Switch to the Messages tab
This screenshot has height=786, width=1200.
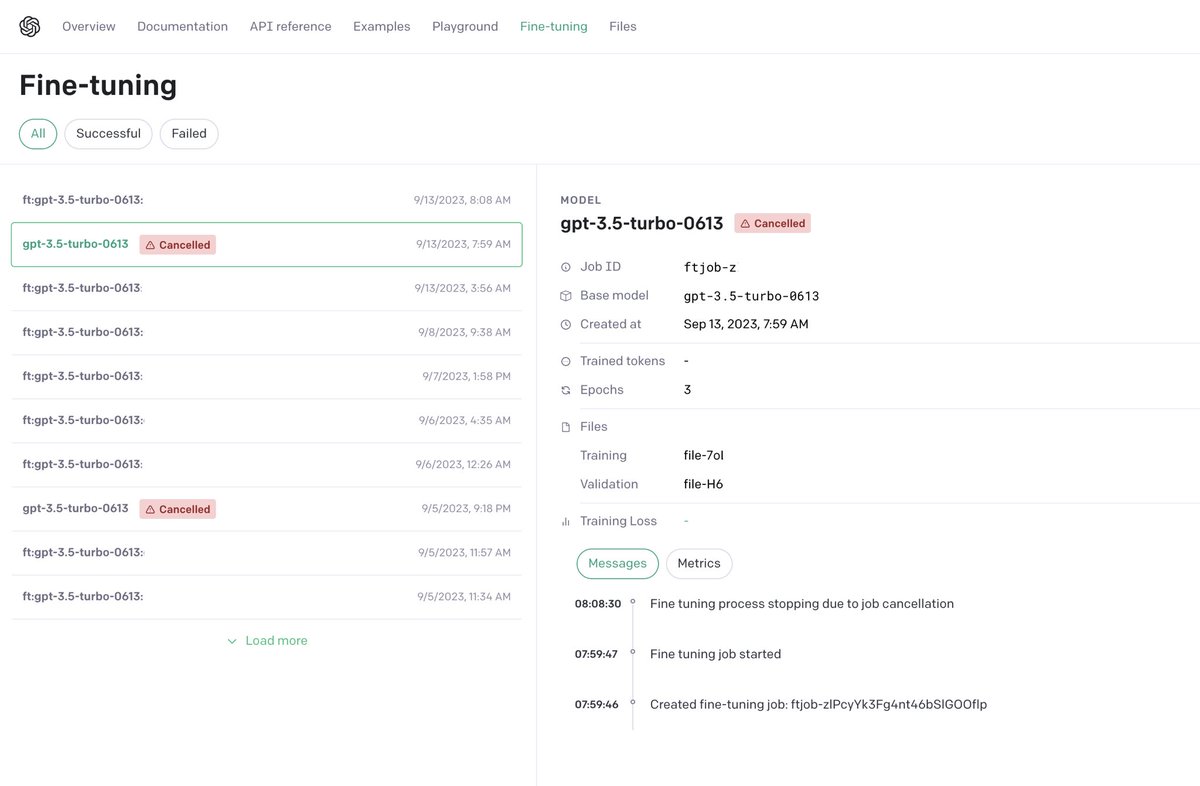click(x=617, y=564)
